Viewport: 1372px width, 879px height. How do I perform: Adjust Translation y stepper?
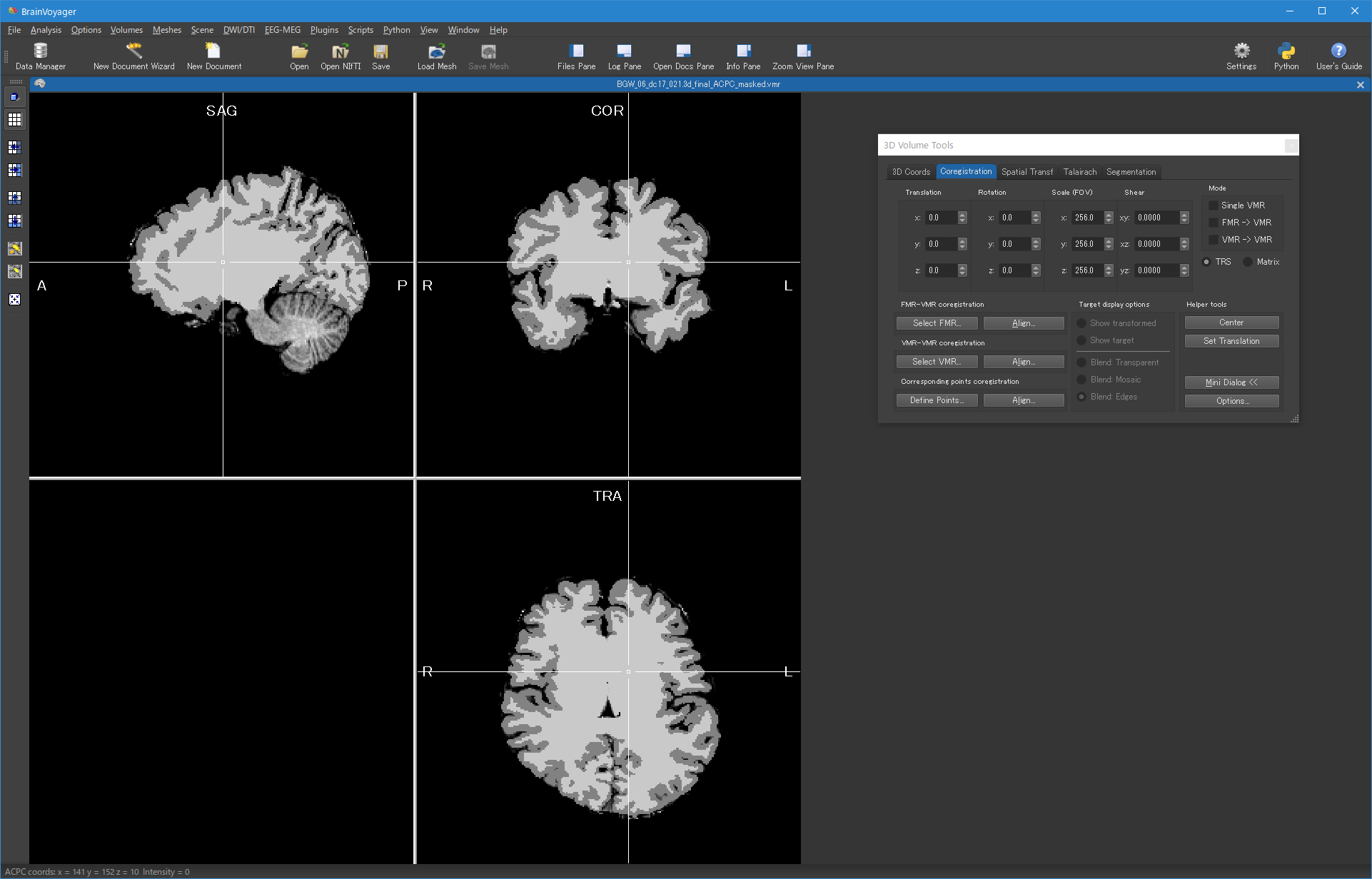pos(962,244)
